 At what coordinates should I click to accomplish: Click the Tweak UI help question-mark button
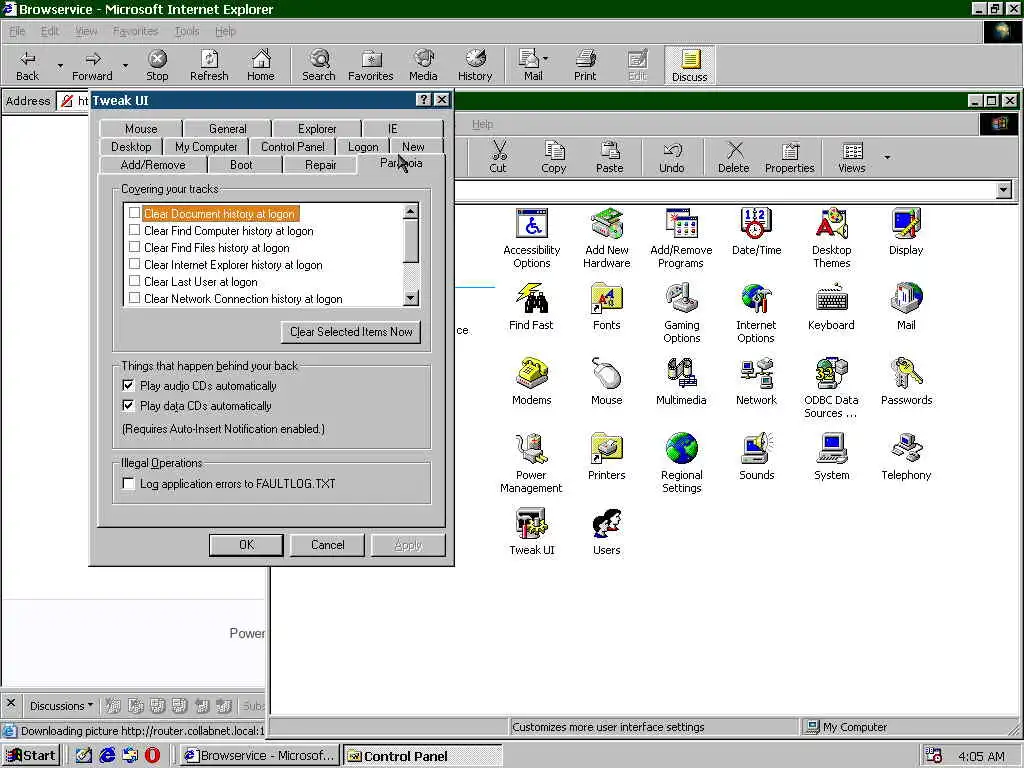(423, 100)
